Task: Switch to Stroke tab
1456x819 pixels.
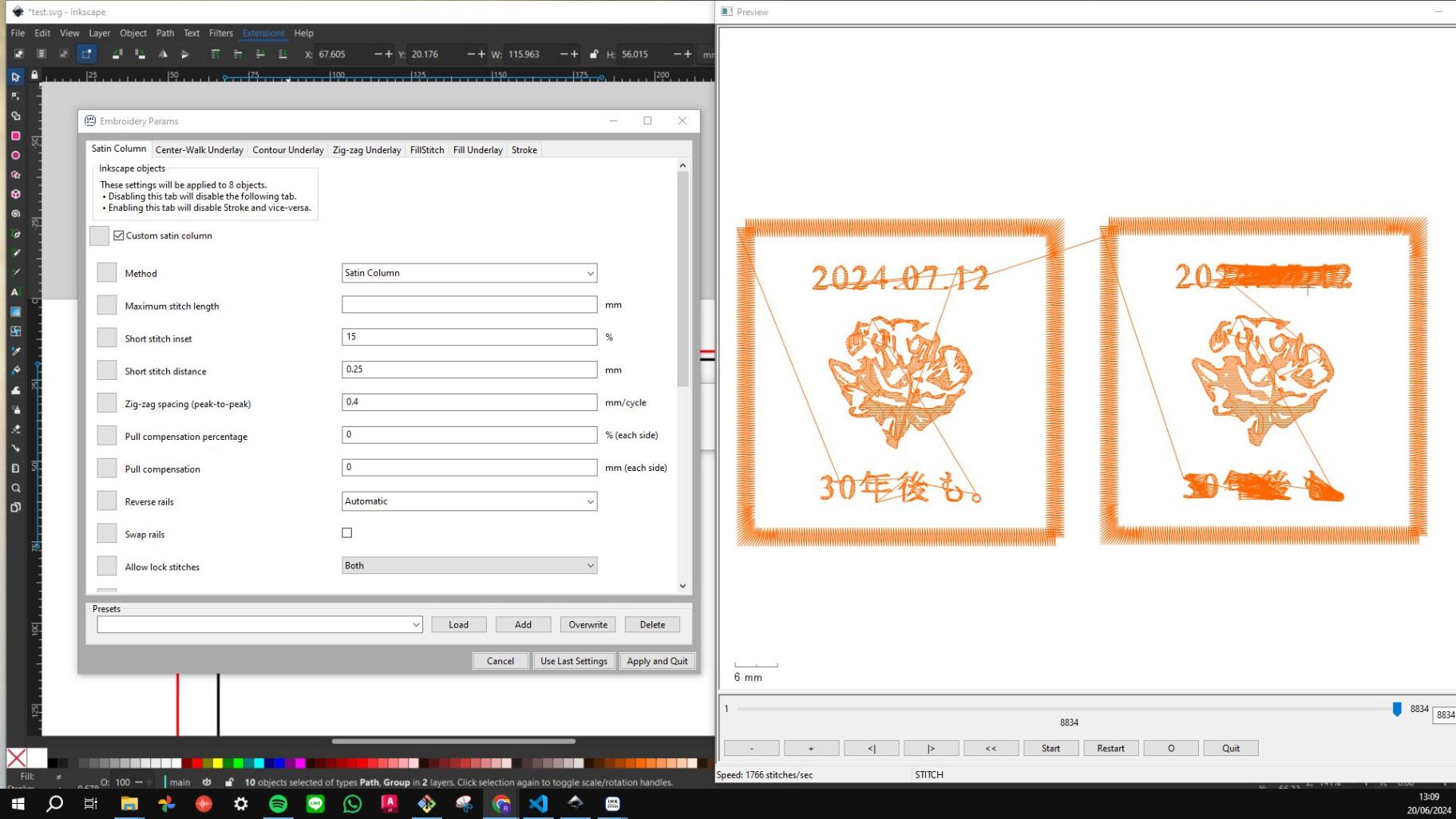Action: [524, 150]
